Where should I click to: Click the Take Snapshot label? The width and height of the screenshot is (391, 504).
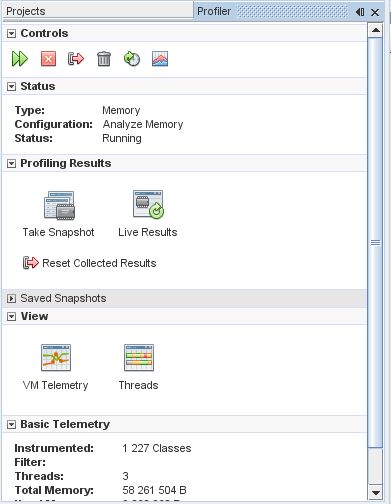click(58, 232)
